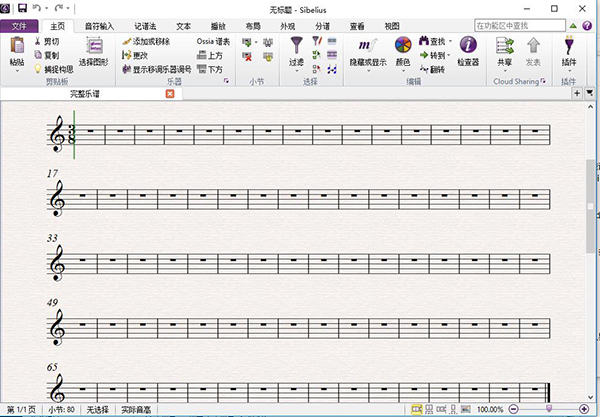Image resolution: width=600 pixels, height=417 pixels.
Task: Open the File (文件) menu tab
Action: [x=20, y=24]
